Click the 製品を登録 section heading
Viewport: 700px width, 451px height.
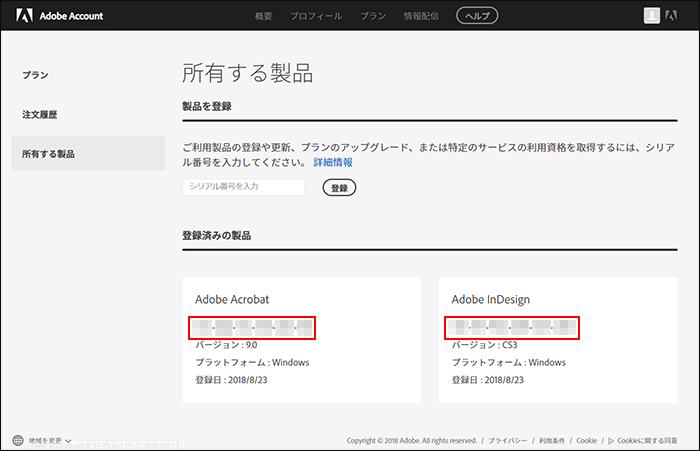coord(207,106)
